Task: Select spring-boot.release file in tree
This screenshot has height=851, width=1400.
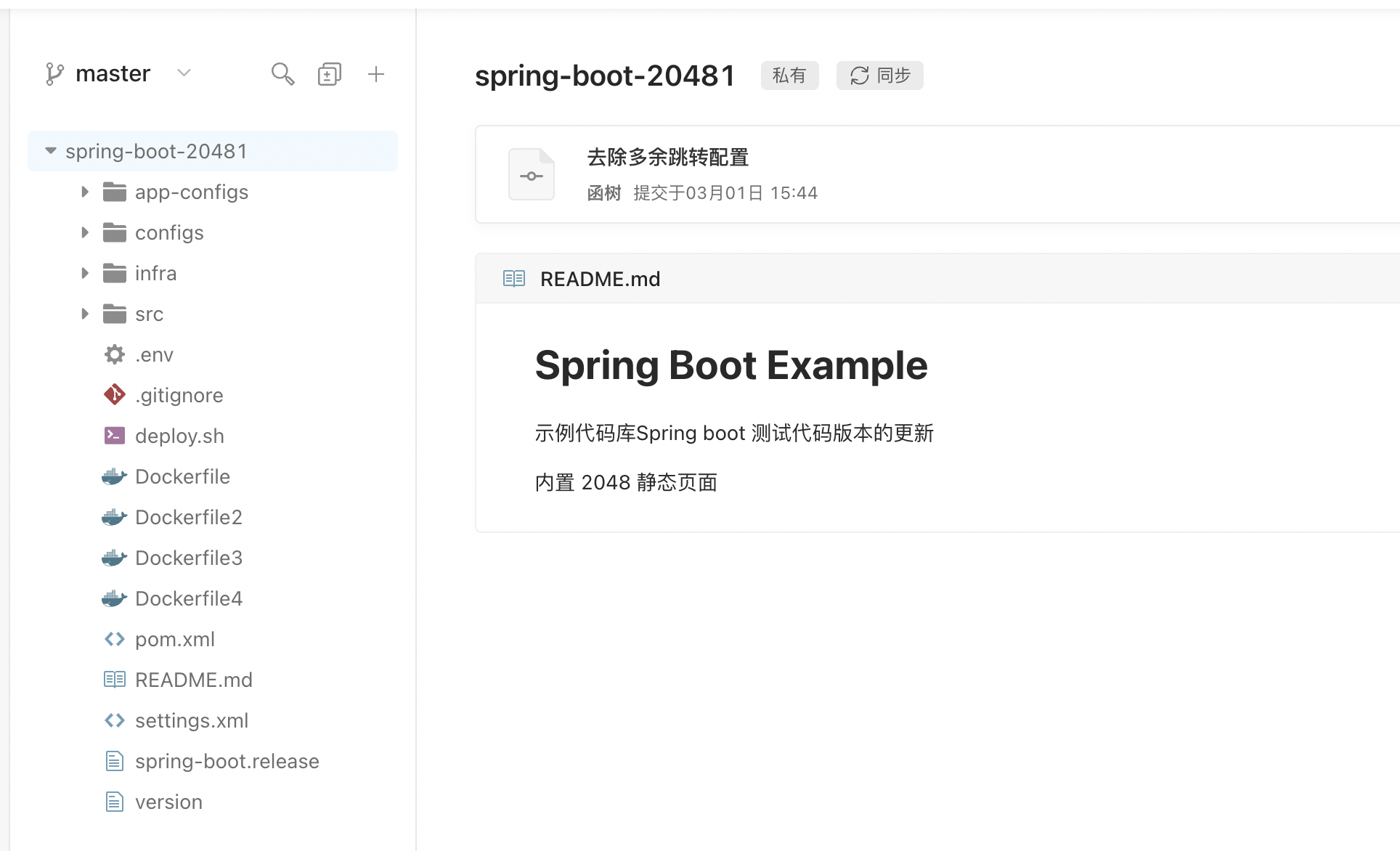Action: tap(227, 762)
